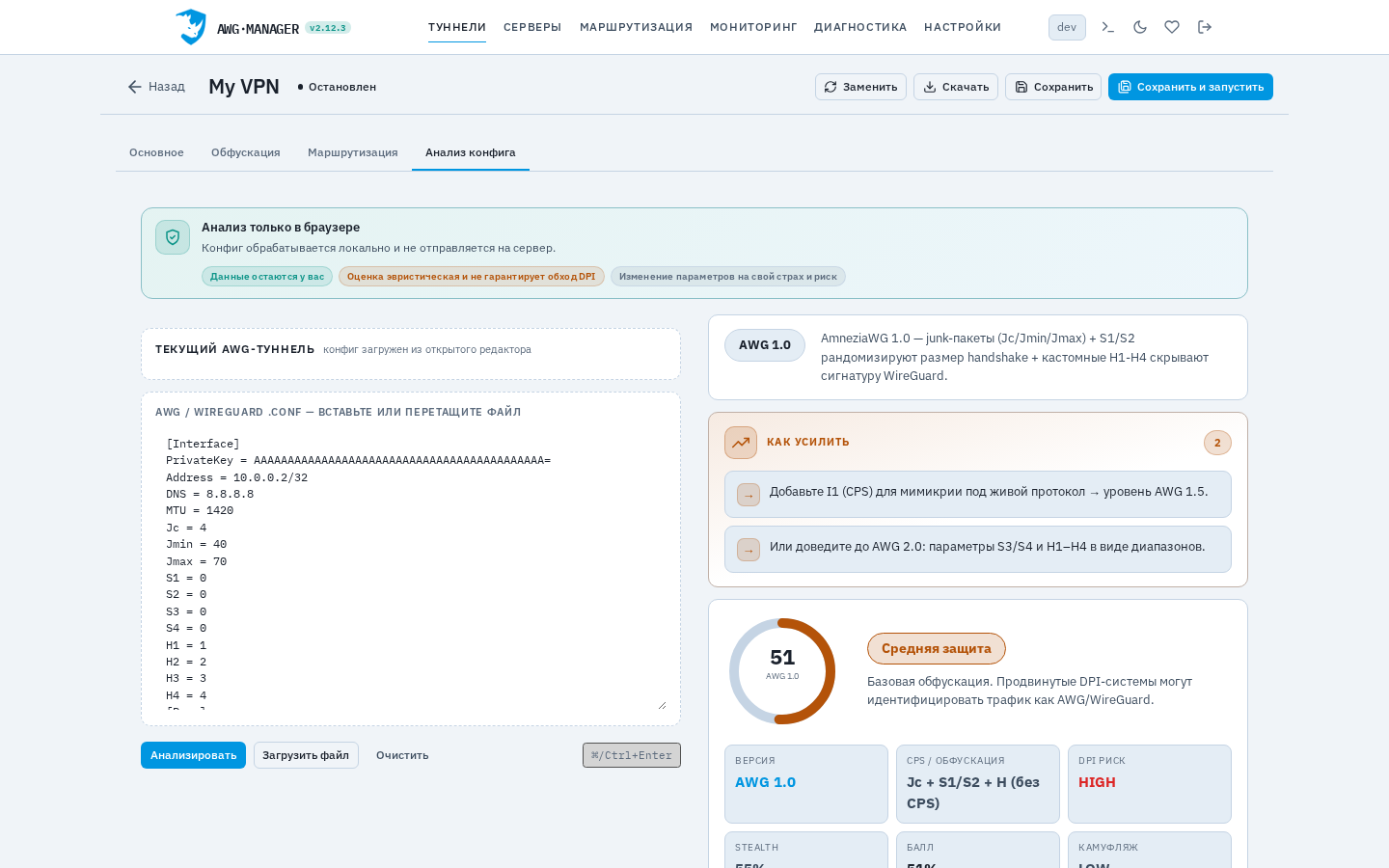Switch to the Маршрутизация tunnel tab
Screen dimensions: 1389x868
353,152
